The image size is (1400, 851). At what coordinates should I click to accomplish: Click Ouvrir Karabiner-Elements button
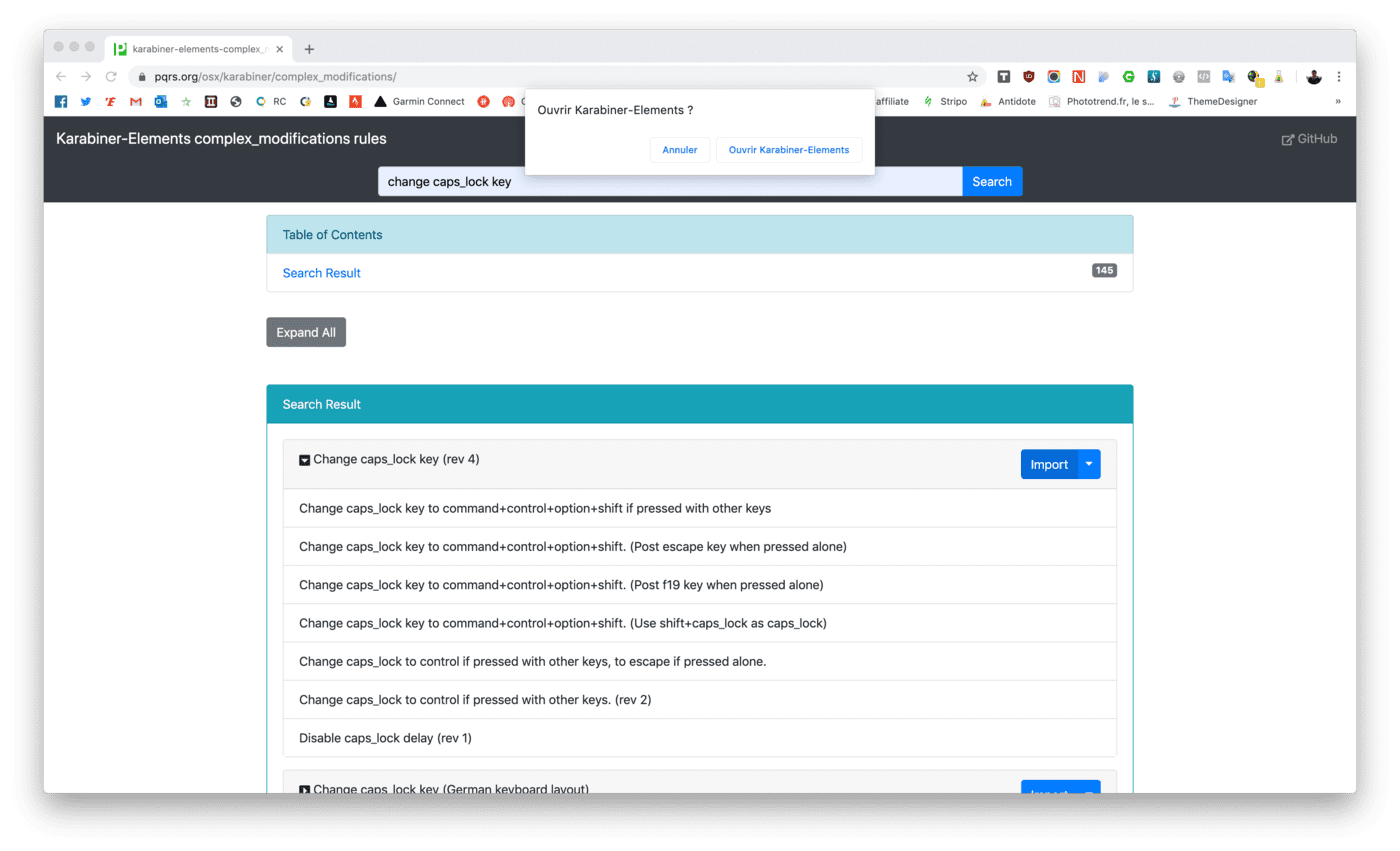click(x=789, y=150)
